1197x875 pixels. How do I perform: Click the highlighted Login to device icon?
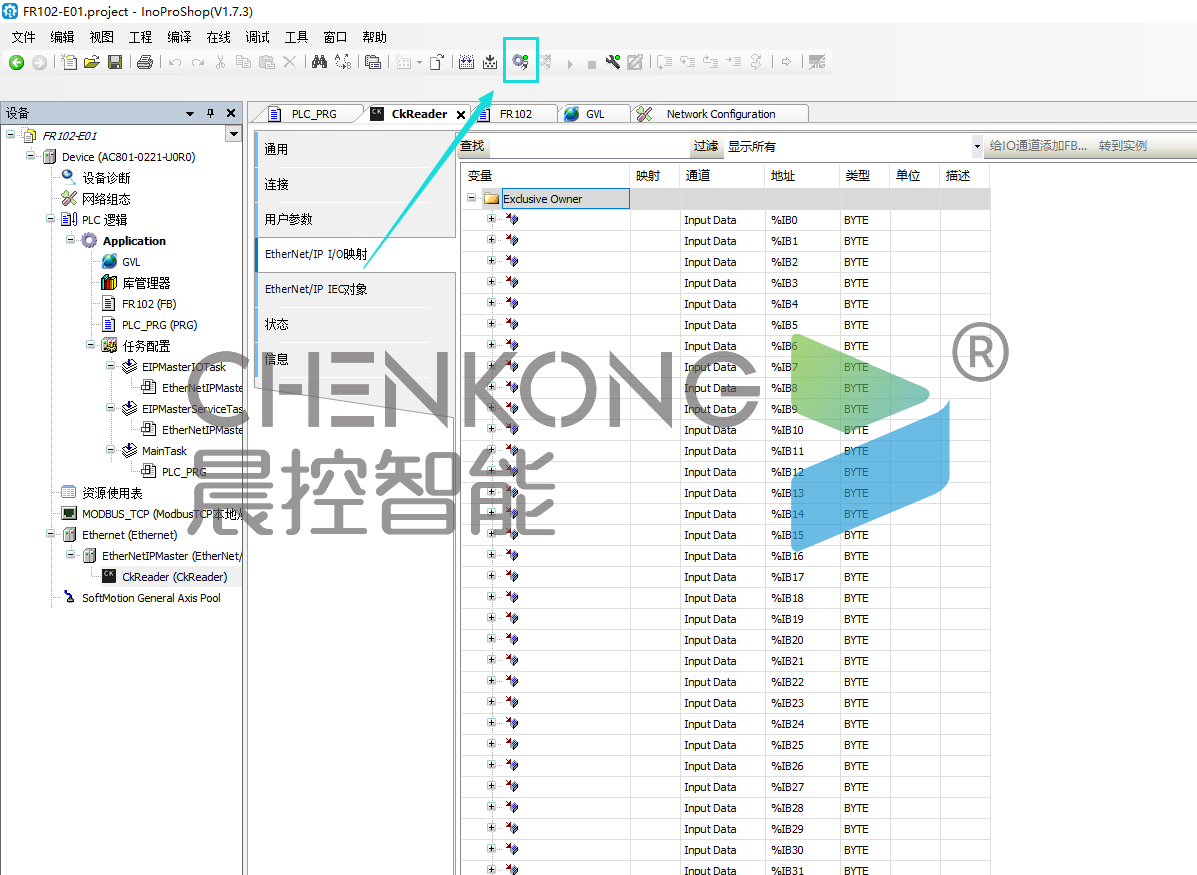(x=520, y=62)
